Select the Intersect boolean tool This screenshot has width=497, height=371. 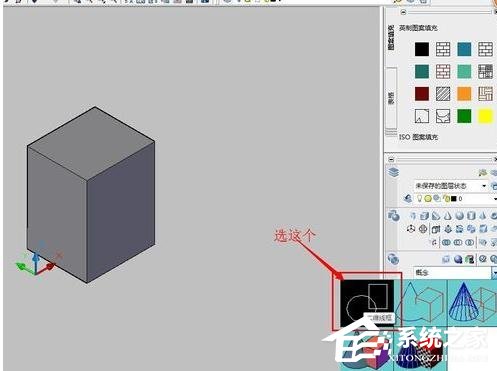[x=470, y=242]
